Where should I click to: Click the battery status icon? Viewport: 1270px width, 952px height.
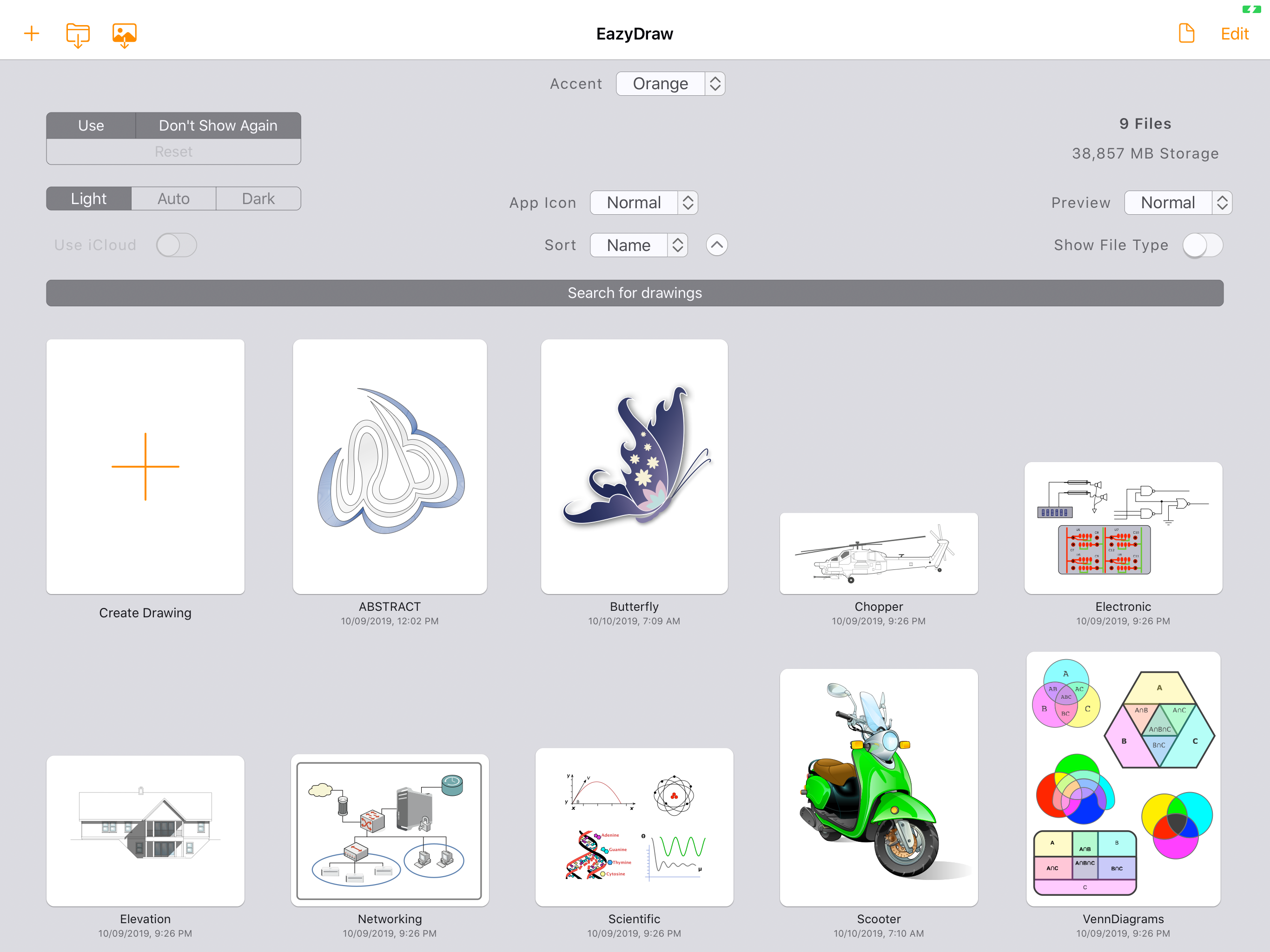(x=1250, y=9)
